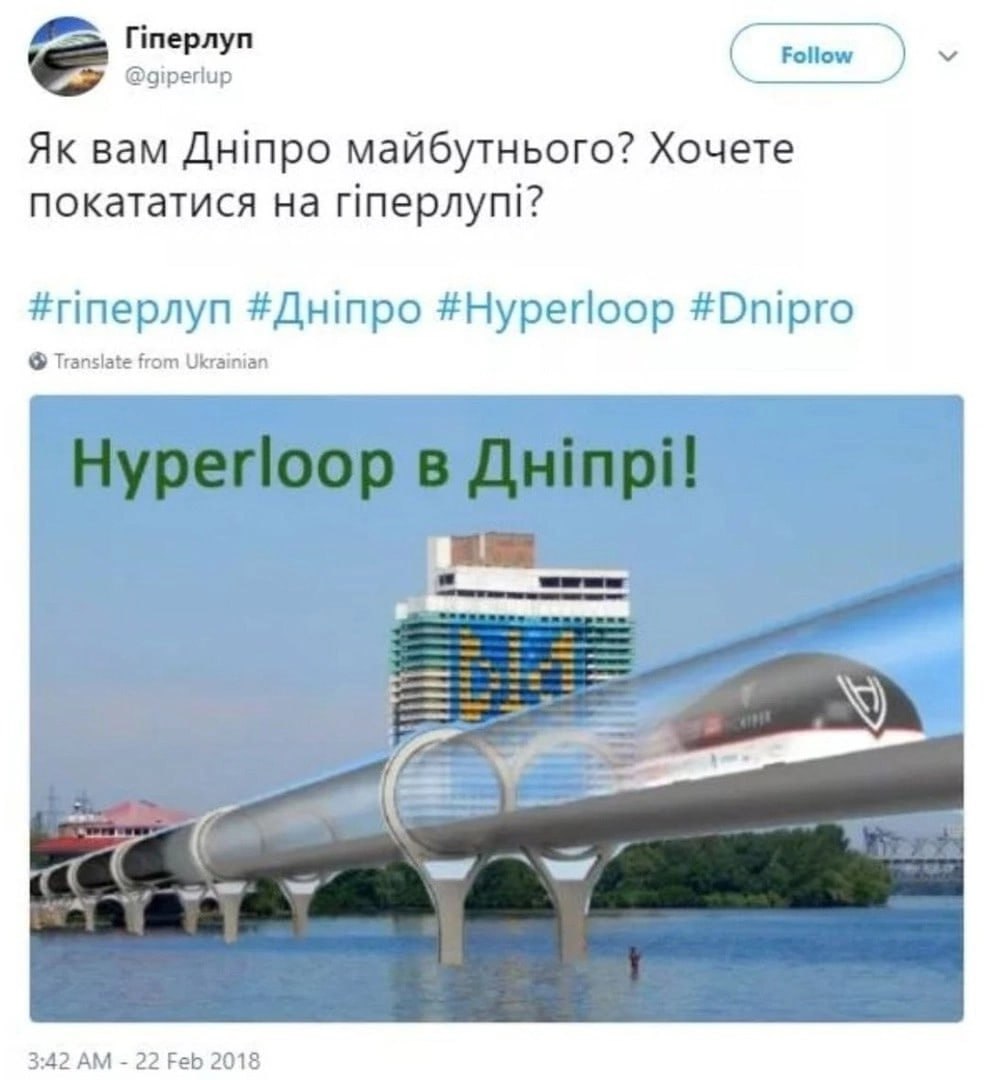This screenshot has height=1080, width=988.
Task: Open the attached Hyperloop image
Action: coord(496,708)
